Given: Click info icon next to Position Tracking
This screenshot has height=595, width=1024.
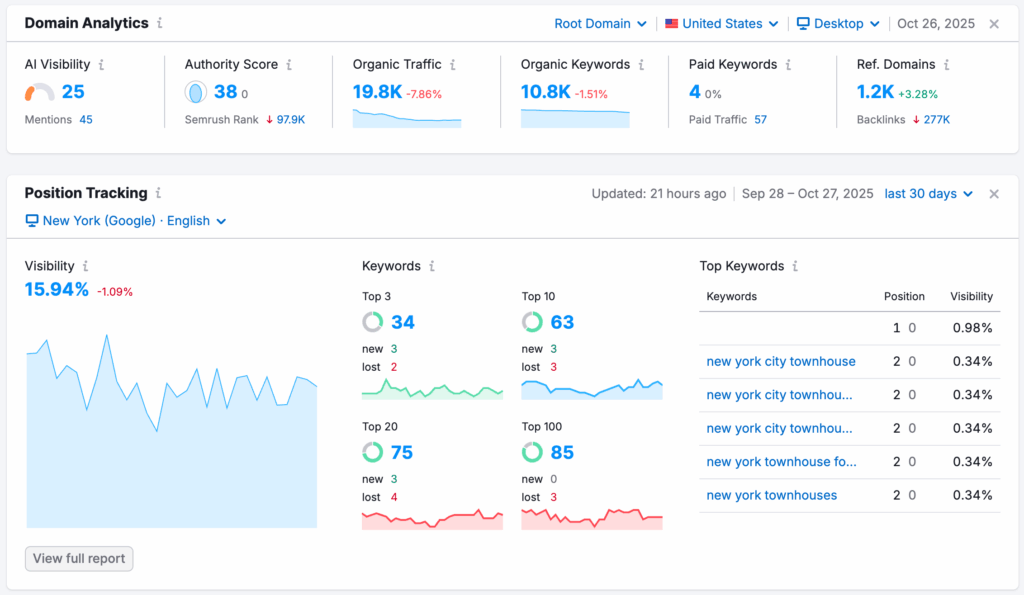Looking at the screenshot, I should [158, 193].
